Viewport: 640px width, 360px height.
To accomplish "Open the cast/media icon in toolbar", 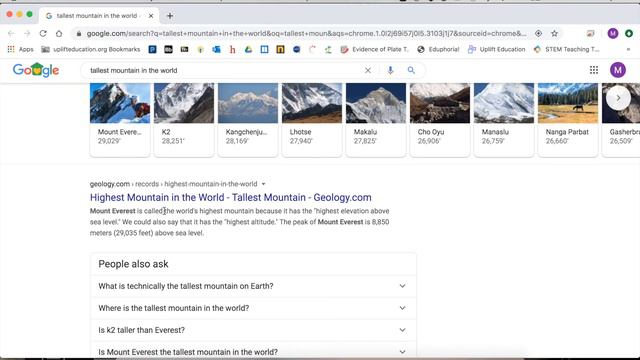I will click(x=590, y=33).
